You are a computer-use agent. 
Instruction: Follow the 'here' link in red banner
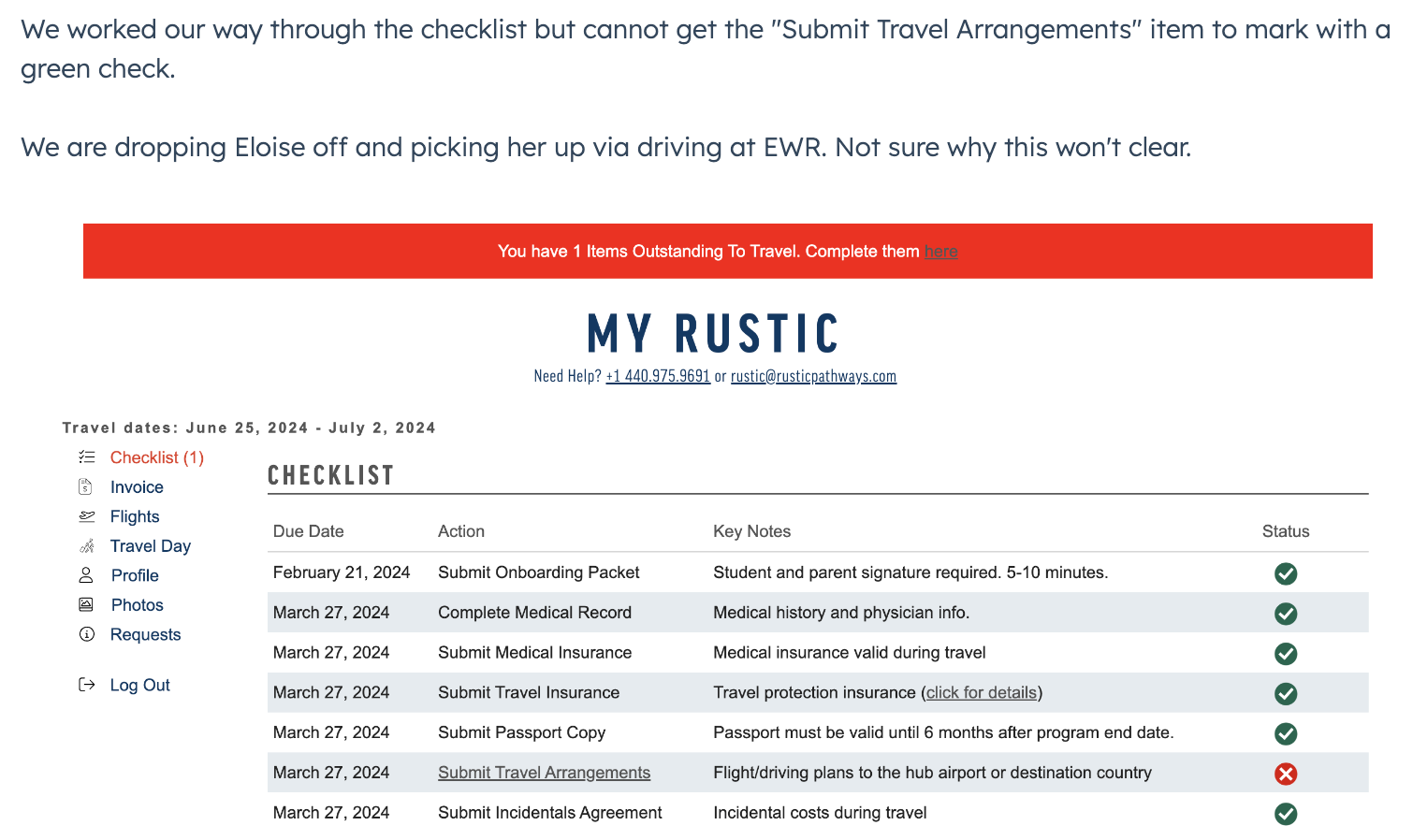pos(940,252)
